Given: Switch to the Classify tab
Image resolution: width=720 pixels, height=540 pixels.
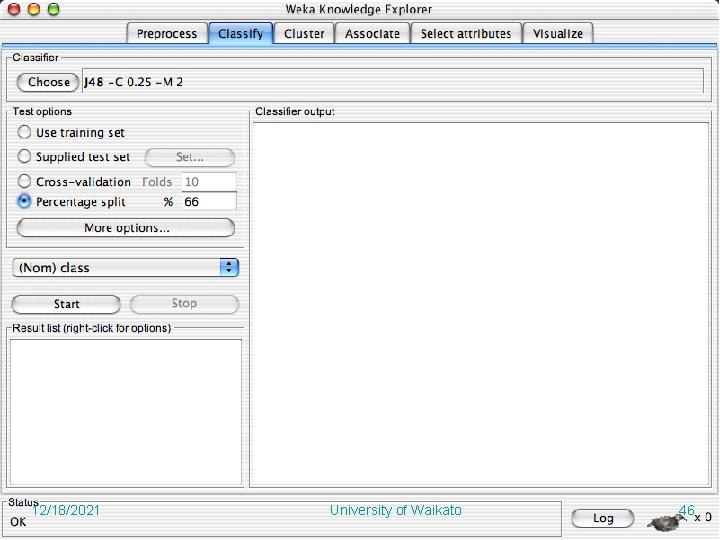Looking at the screenshot, I should (241, 34).
